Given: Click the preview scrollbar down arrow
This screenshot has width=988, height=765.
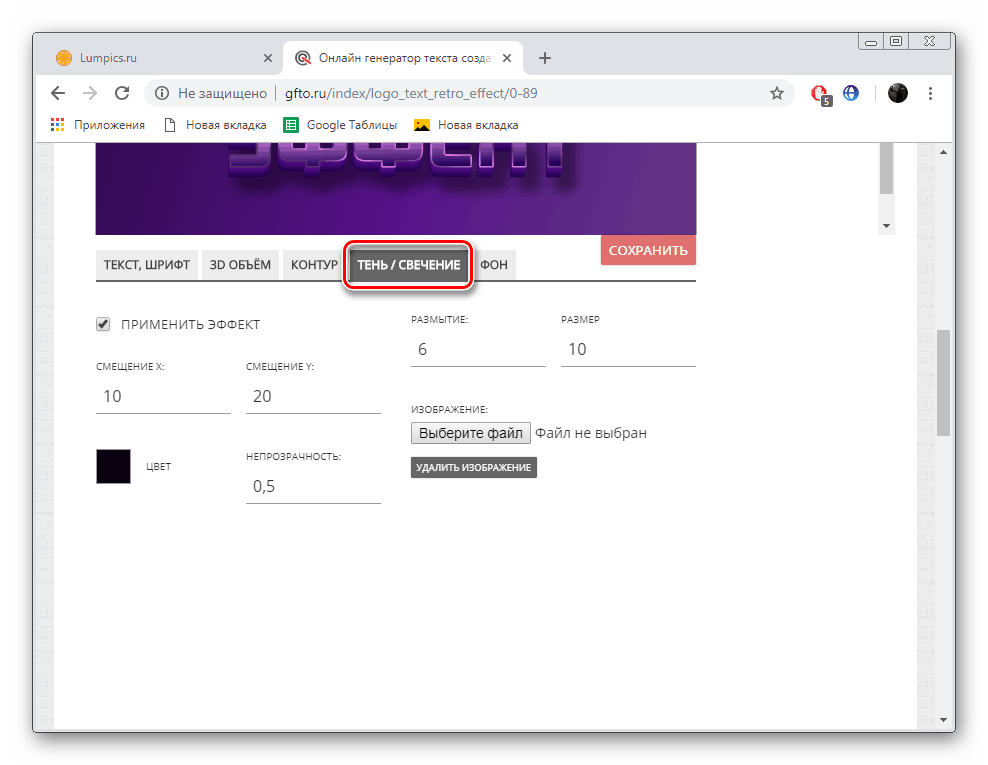Looking at the screenshot, I should (887, 226).
